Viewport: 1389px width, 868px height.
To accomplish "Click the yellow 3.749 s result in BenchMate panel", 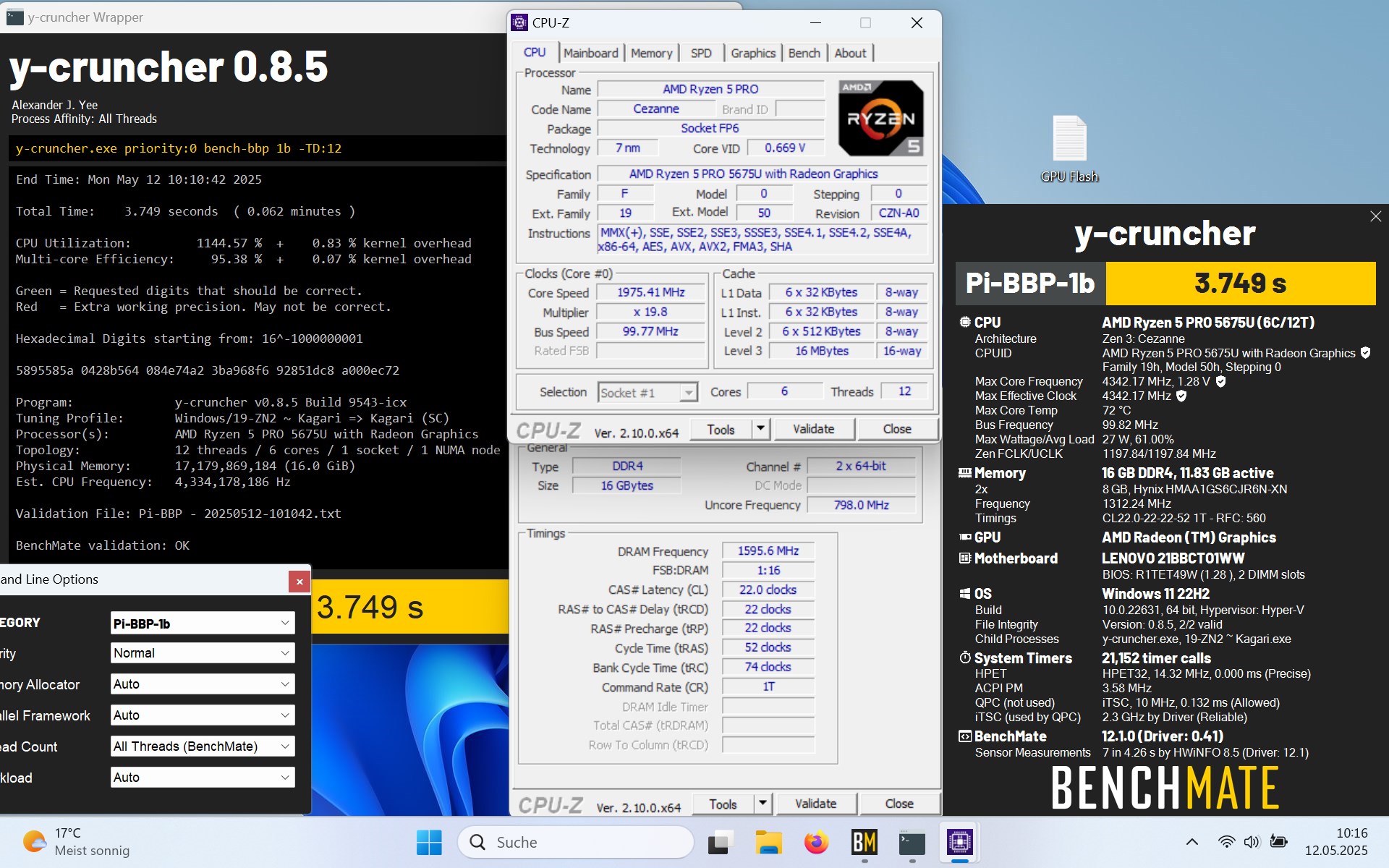I will (x=1241, y=284).
